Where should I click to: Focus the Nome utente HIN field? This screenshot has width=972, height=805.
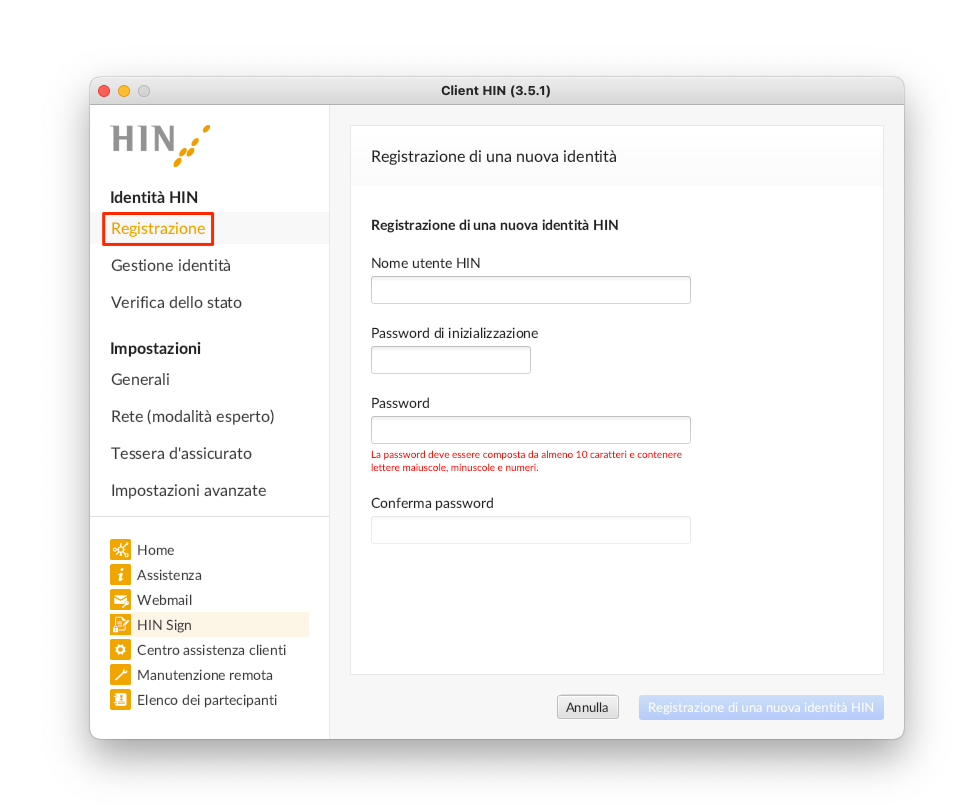pyautogui.click(x=531, y=290)
